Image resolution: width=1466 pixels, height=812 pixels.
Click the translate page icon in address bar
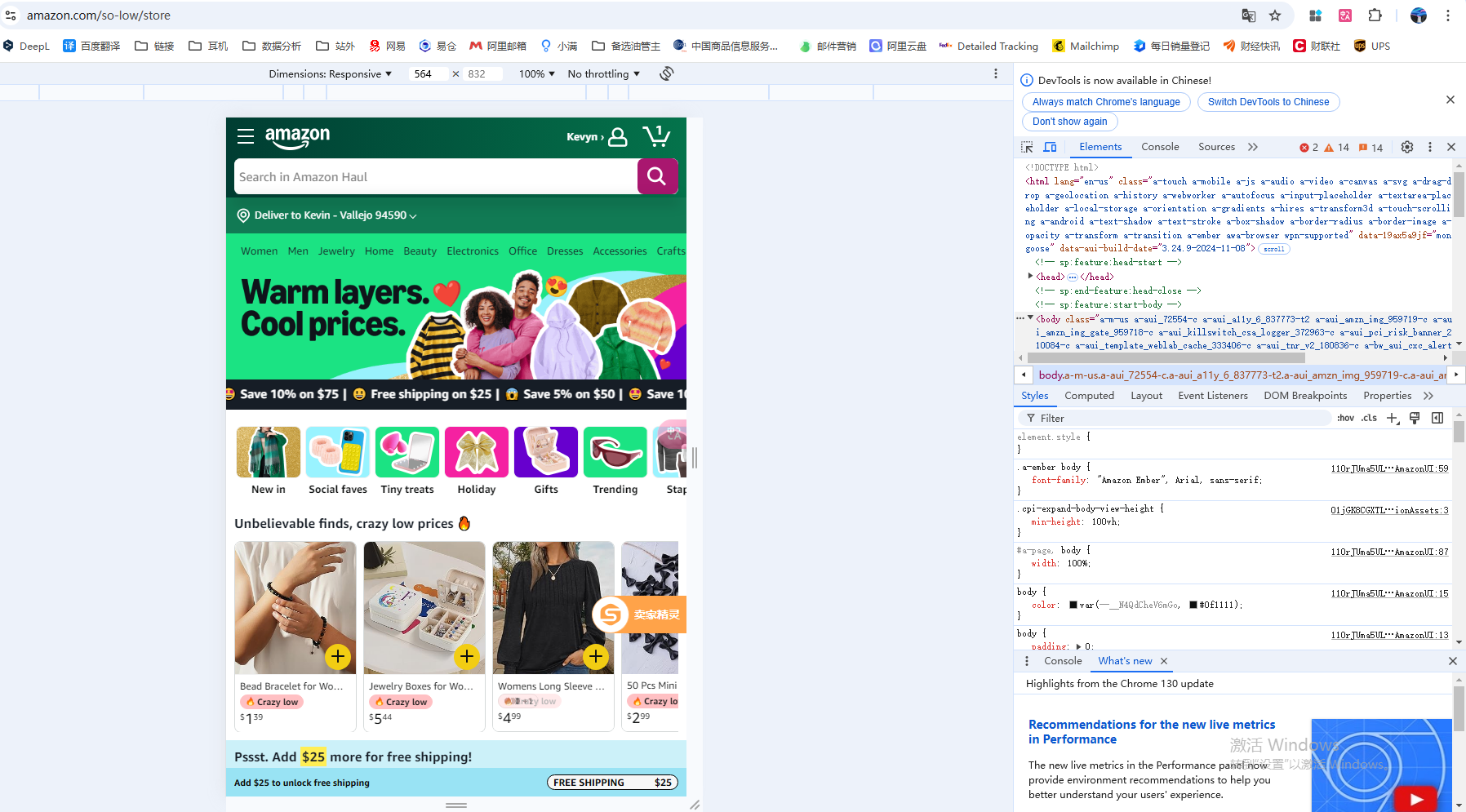(1249, 16)
